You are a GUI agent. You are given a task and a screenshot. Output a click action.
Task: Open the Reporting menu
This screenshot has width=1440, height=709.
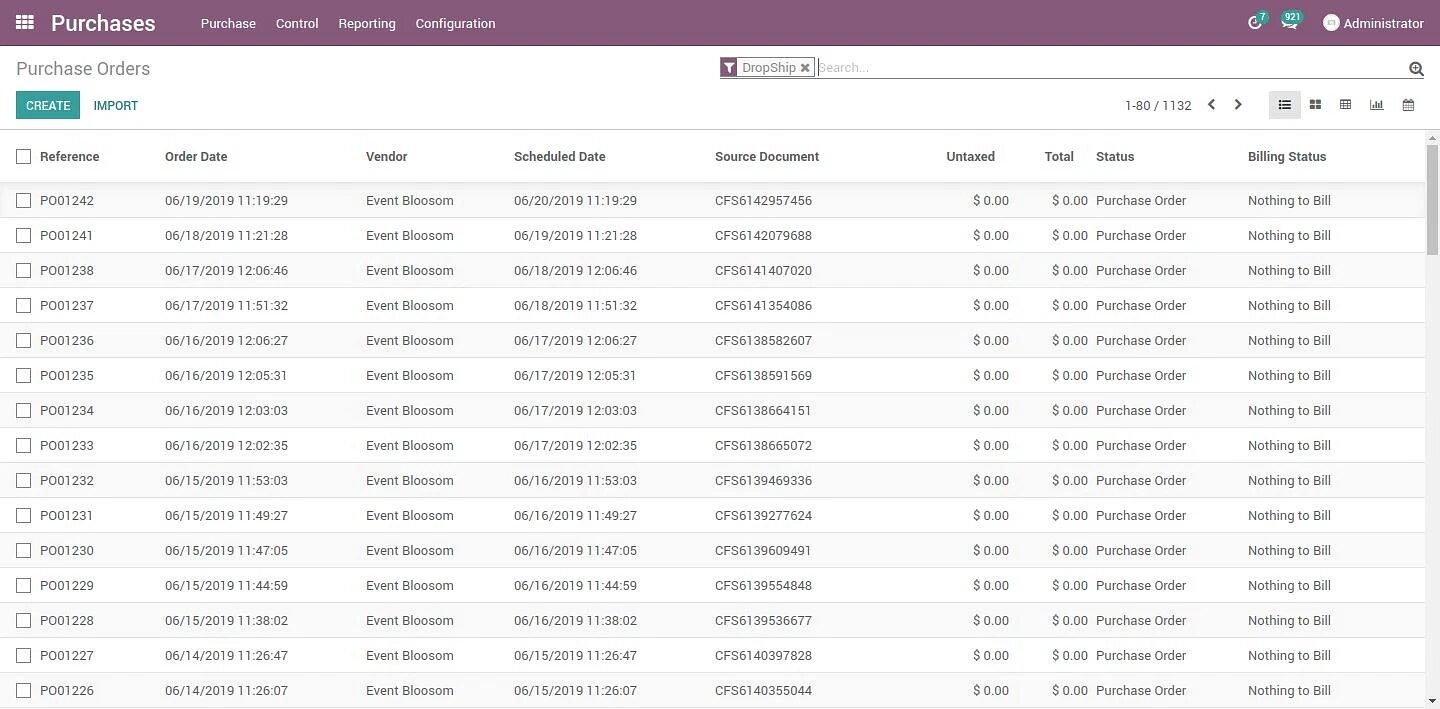pos(366,23)
